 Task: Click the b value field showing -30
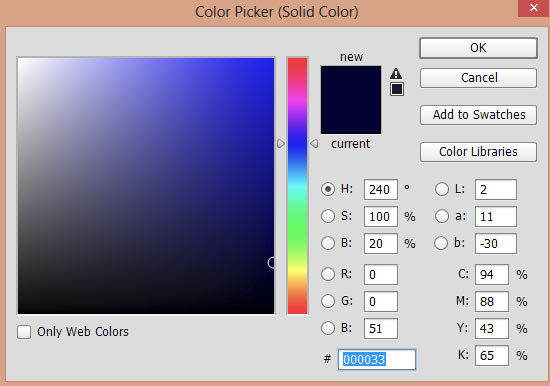click(496, 244)
